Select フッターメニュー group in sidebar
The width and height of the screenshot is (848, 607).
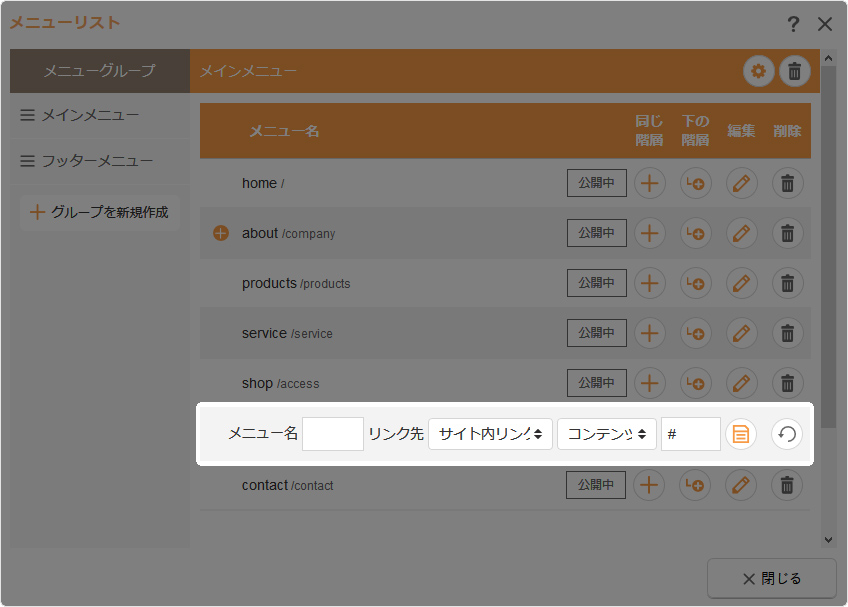pyautogui.click(x=100, y=161)
